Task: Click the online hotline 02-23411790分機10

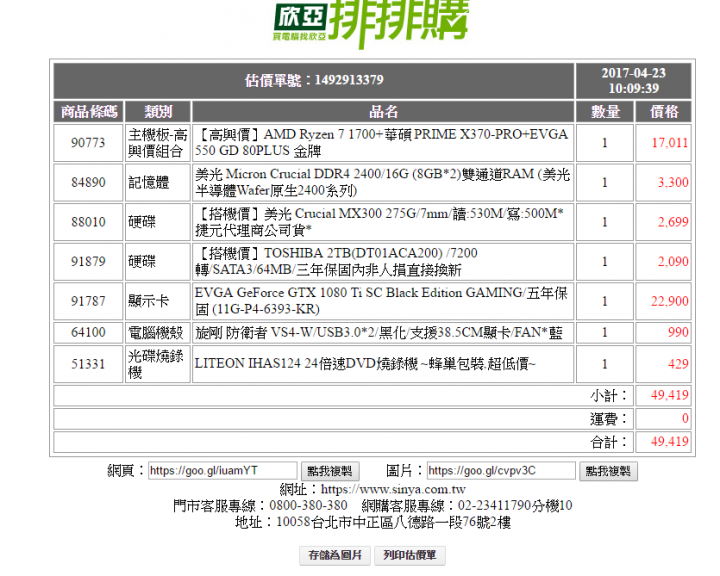Action: click(x=515, y=506)
